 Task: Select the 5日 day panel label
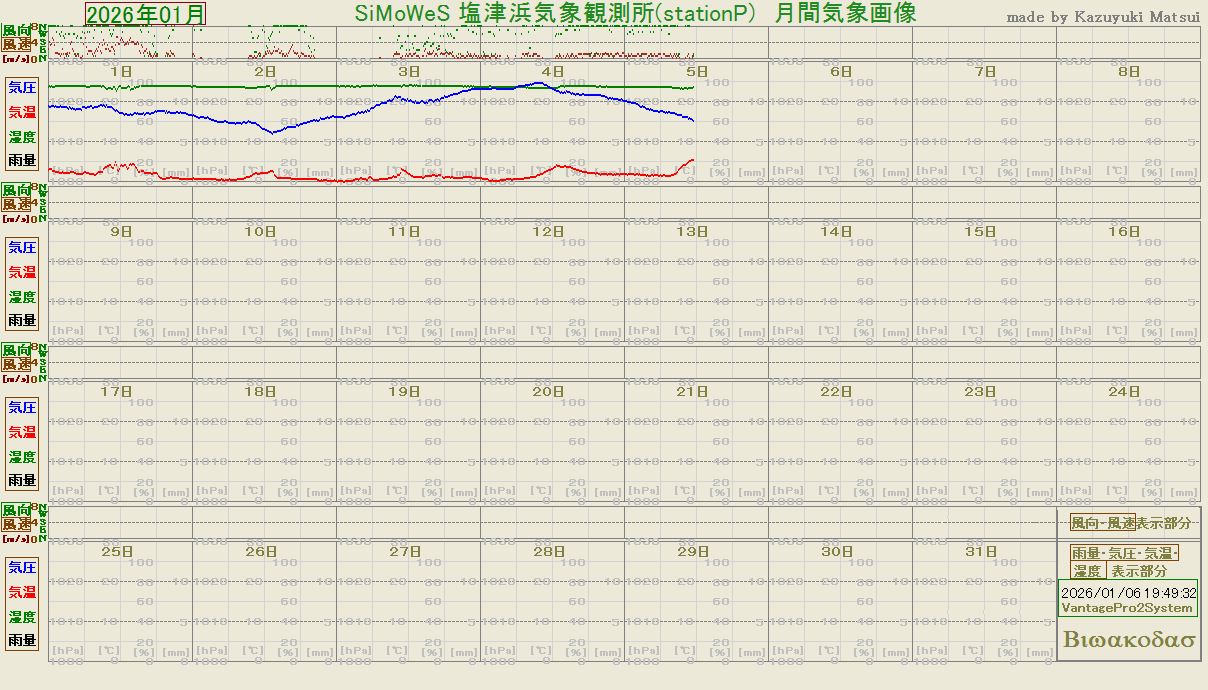click(x=696, y=72)
